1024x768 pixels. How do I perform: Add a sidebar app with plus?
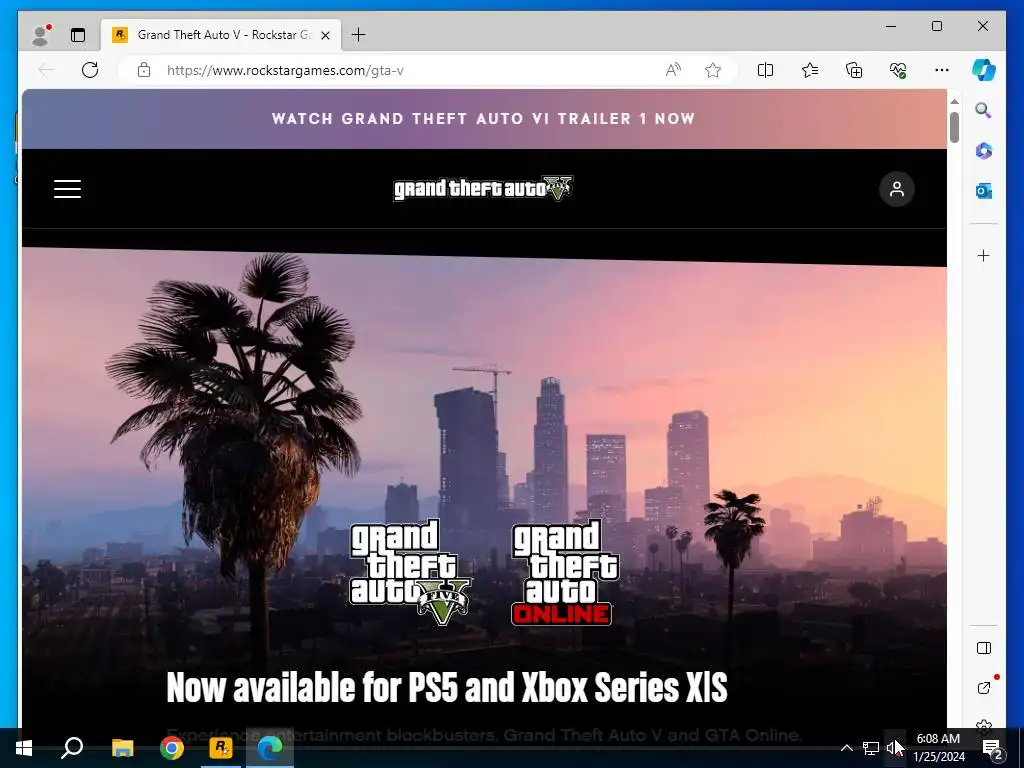984,255
